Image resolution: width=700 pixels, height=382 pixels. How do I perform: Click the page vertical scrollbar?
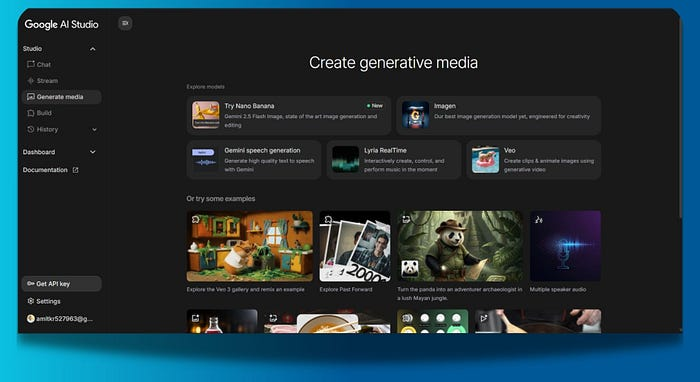point(680,118)
